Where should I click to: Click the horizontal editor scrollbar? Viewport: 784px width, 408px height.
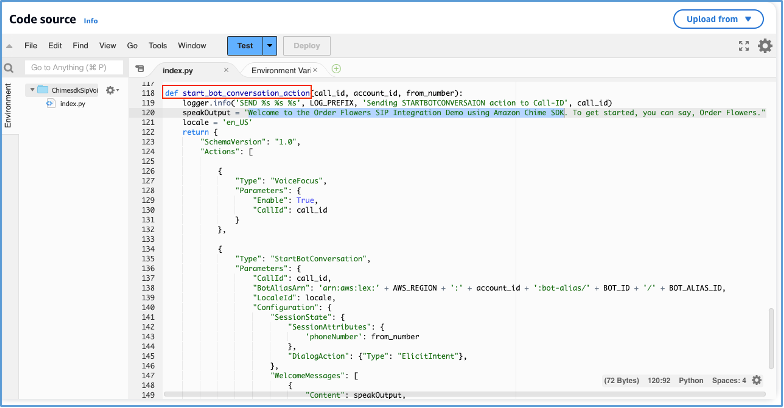click(464, 394)
